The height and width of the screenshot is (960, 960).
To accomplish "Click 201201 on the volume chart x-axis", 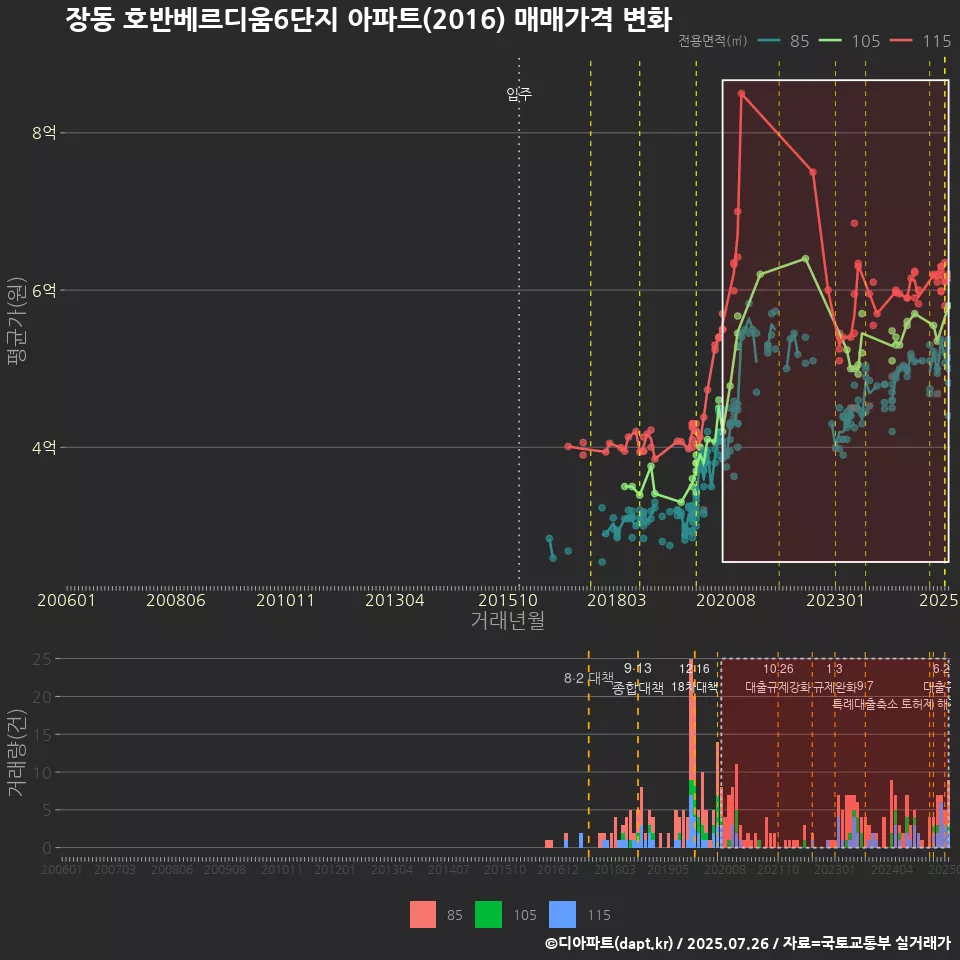I will click(x=334, y=869).
